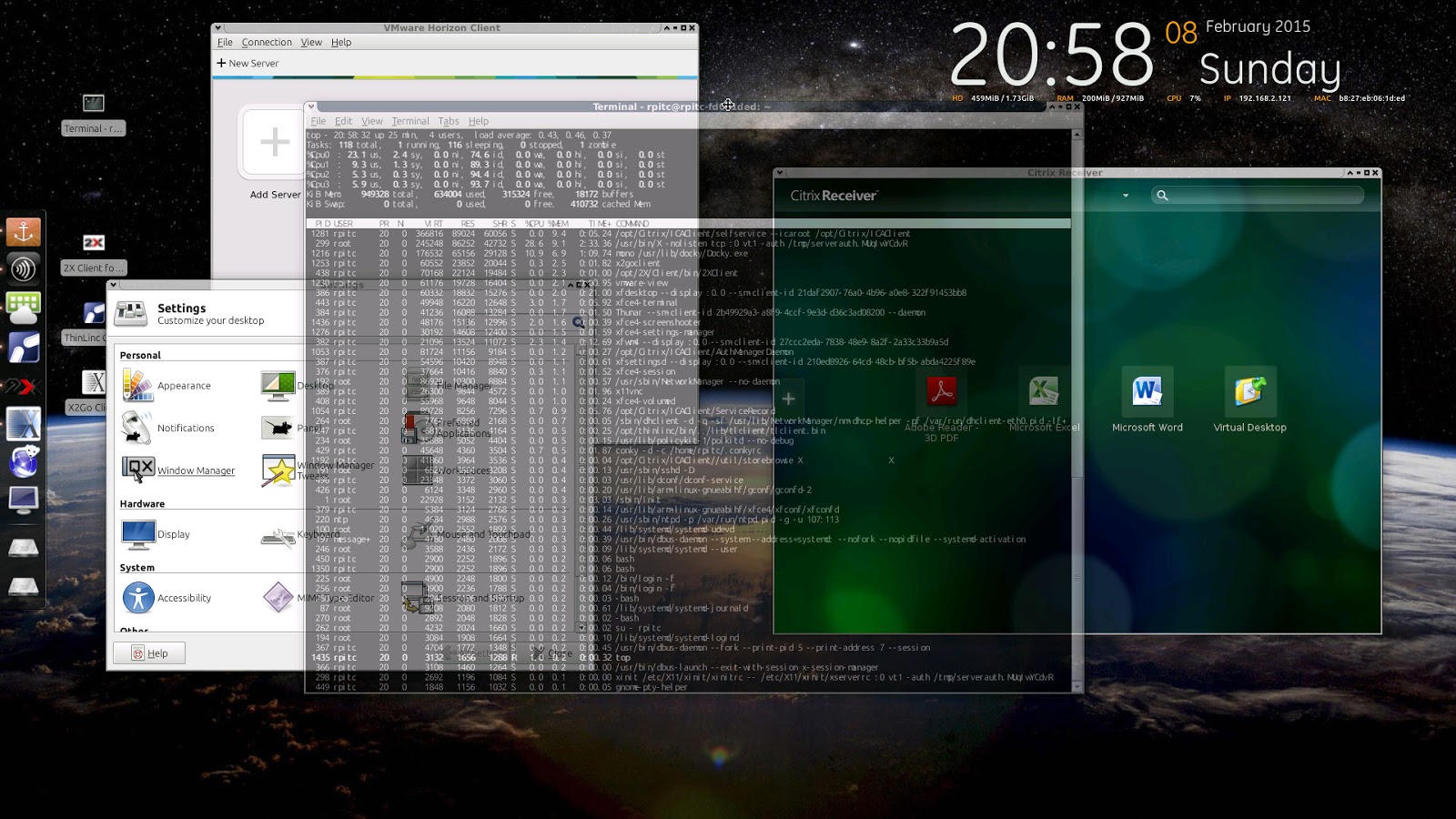The image size is (1456, 819).
Task: Open the Terminal desktop shortcut icon
Action: (x=94, y=103)
